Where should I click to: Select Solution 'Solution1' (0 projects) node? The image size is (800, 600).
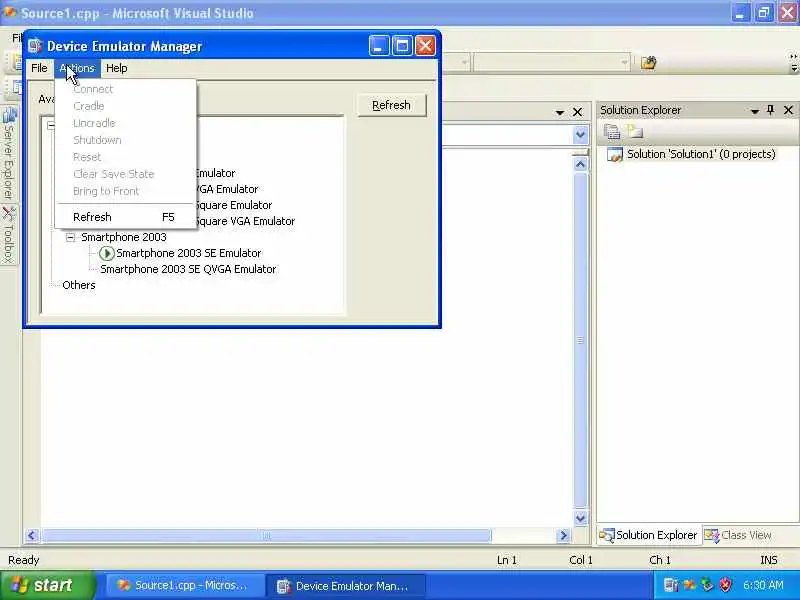tap(701, 154)
